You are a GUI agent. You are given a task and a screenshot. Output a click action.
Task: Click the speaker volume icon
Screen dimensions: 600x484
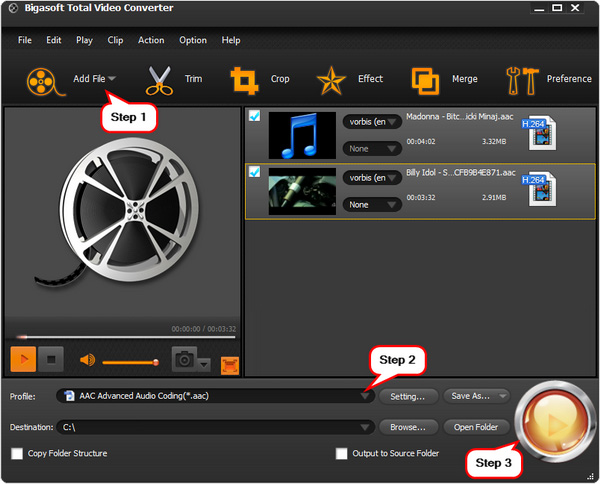click(88, 360)
